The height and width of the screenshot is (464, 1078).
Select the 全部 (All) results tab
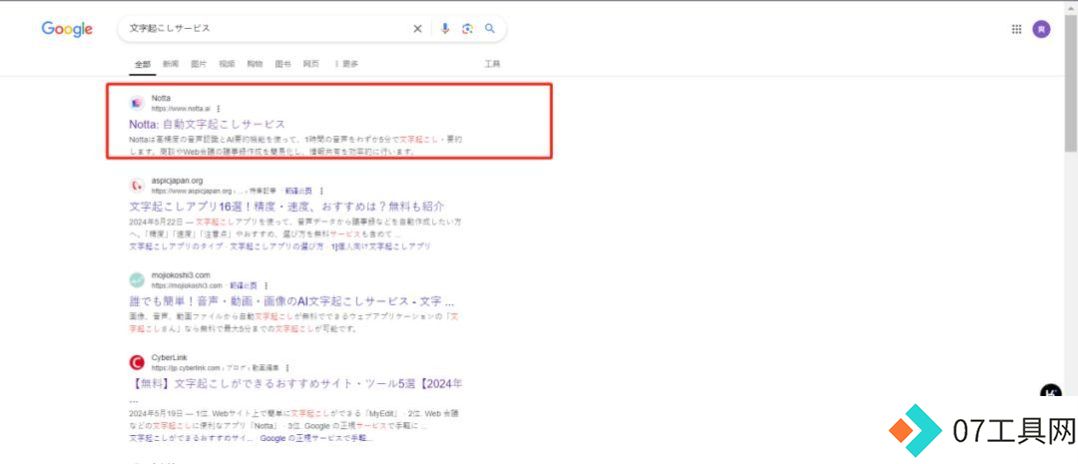click(x=142, y=64)
